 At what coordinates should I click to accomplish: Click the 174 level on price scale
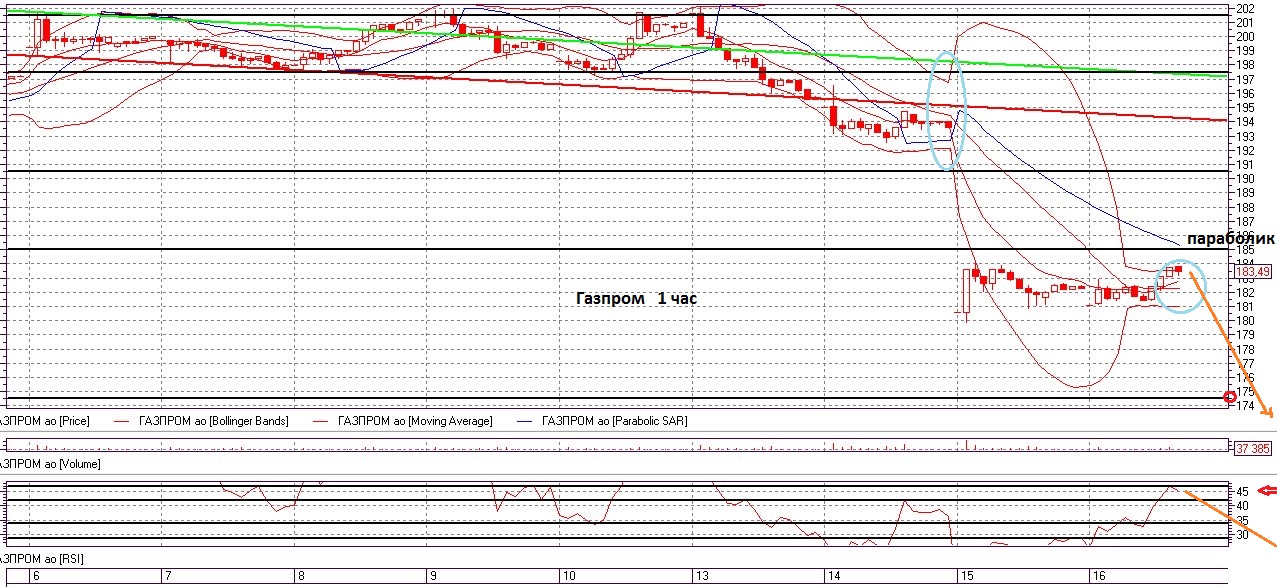pyautogui.click(x=1246, y=405)
